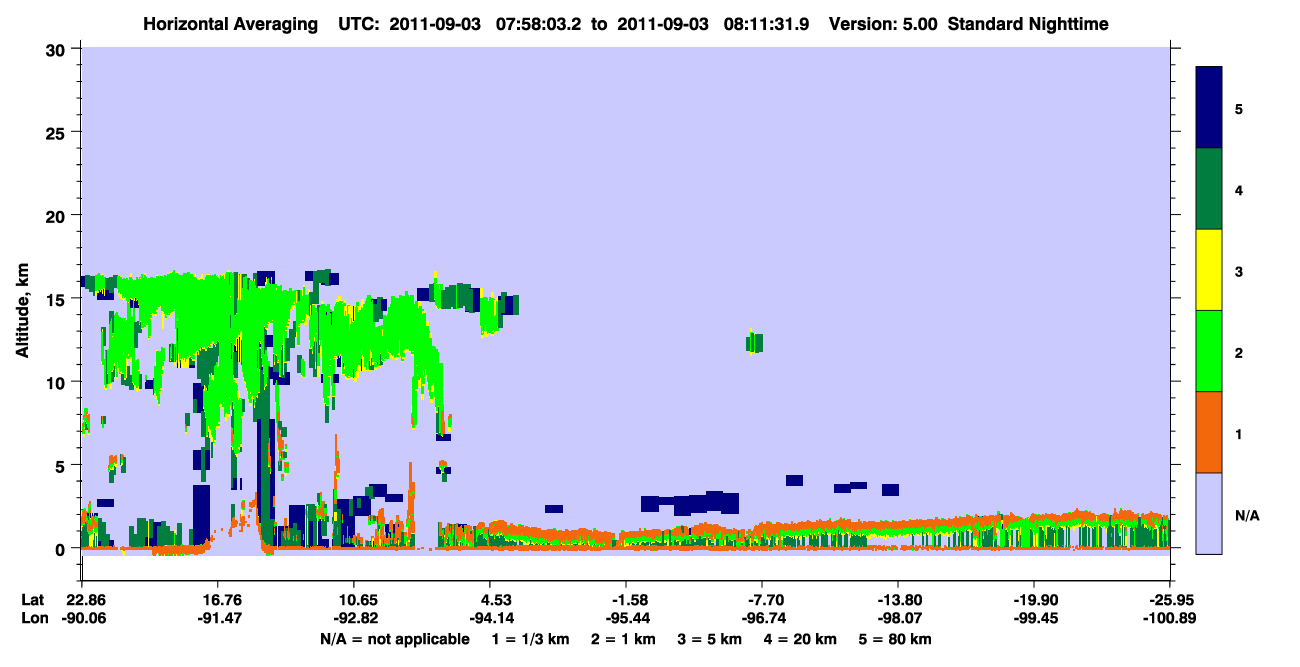Screen dimensions: 1300x667
Task: Select the bright green 1 km legend swatch
Action: click(x=1209, y=351)
